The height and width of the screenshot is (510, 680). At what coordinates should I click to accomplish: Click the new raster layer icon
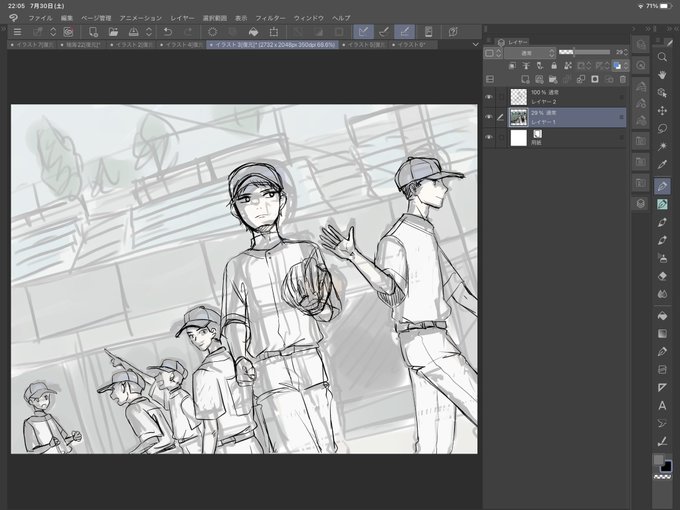point(525,79)
